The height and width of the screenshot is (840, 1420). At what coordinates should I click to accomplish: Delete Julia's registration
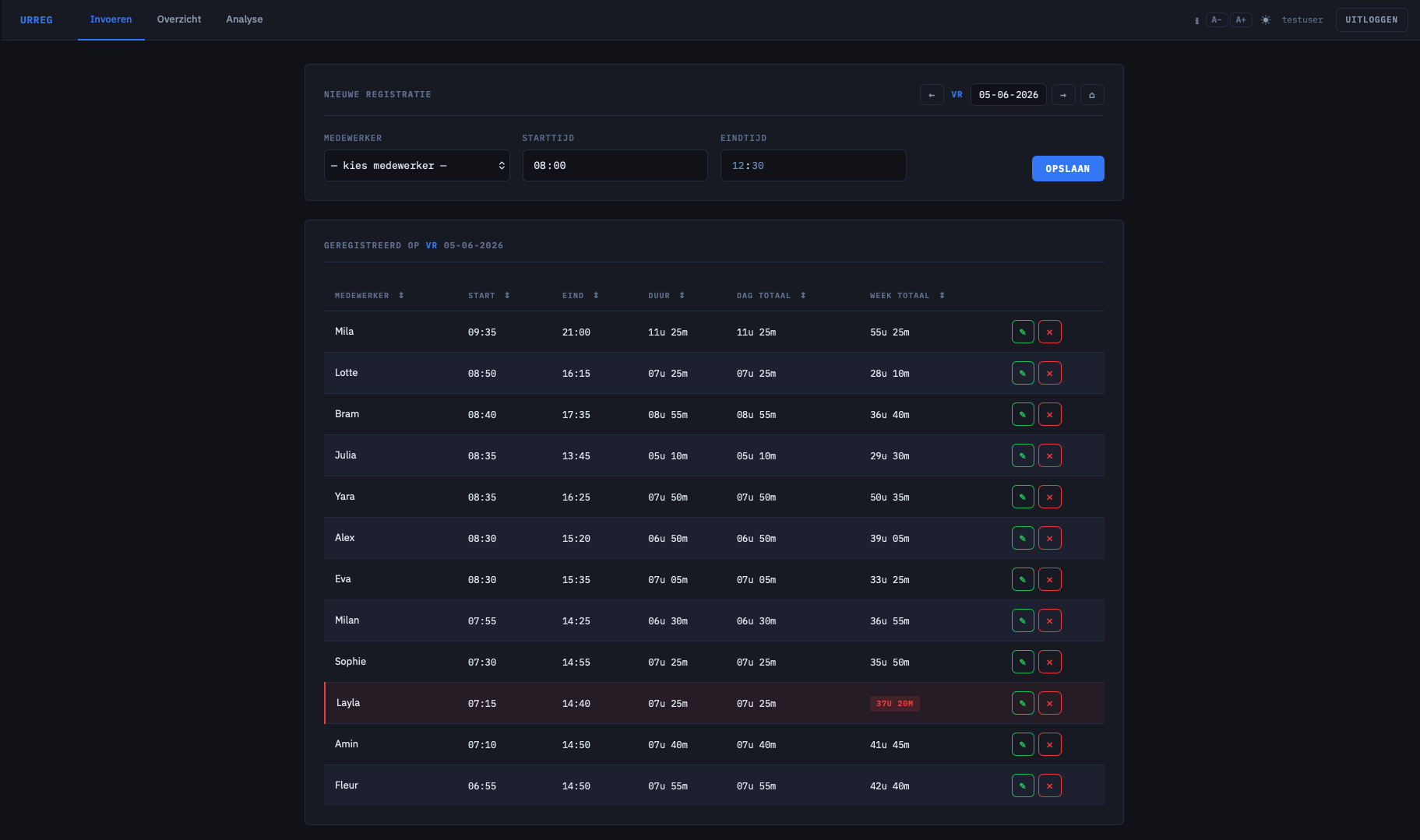point(1050,455)
